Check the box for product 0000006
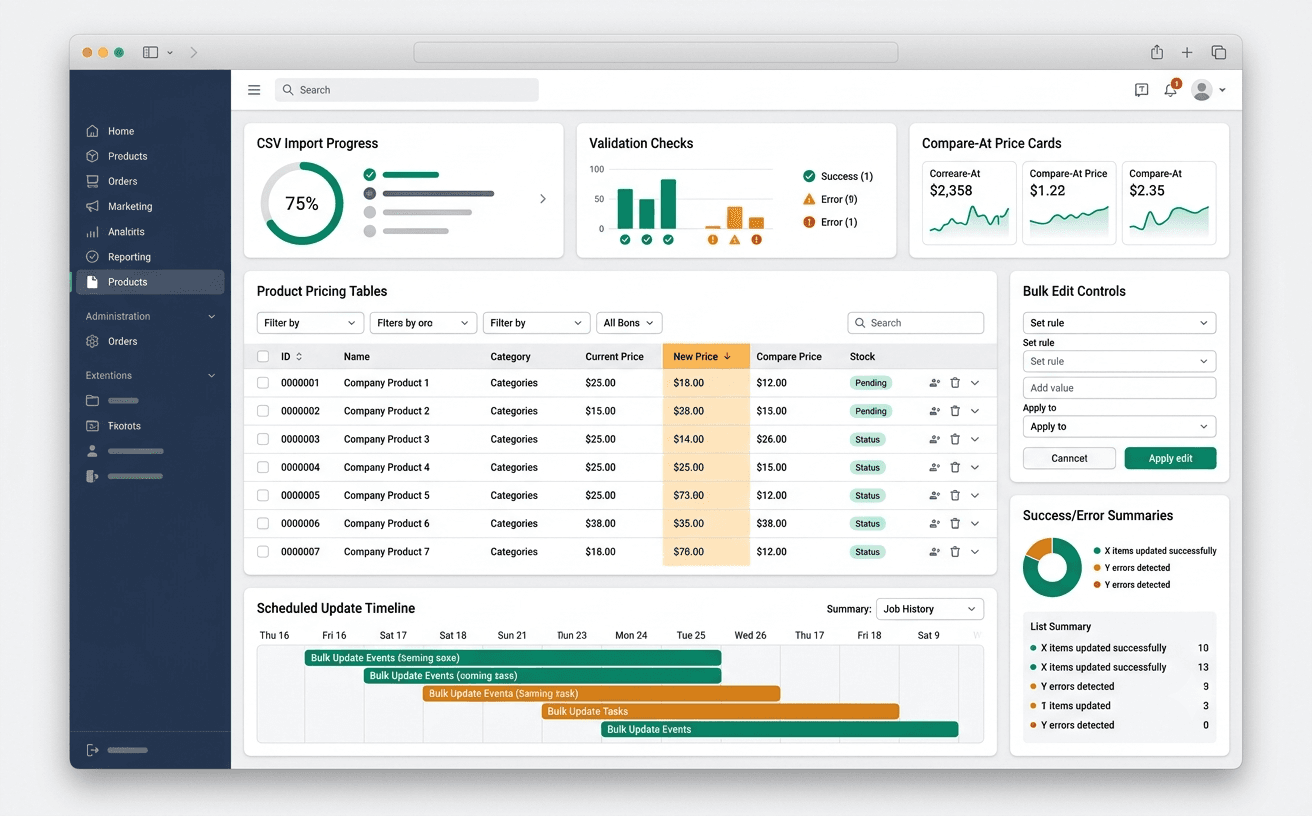 coord(263,523)
